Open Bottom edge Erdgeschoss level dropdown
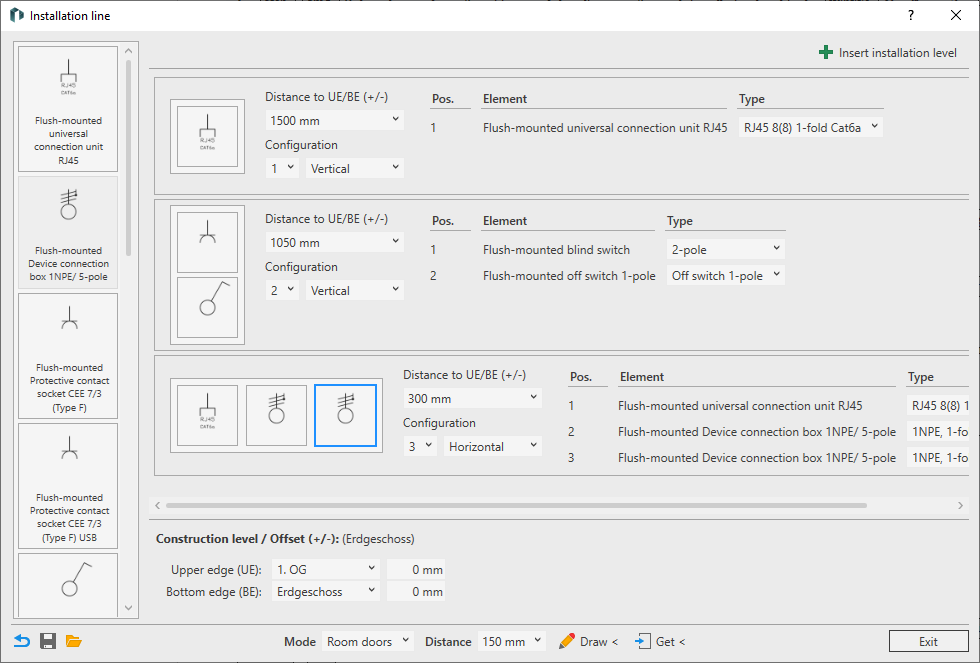 pyautogui.click(x=326, y=591)
